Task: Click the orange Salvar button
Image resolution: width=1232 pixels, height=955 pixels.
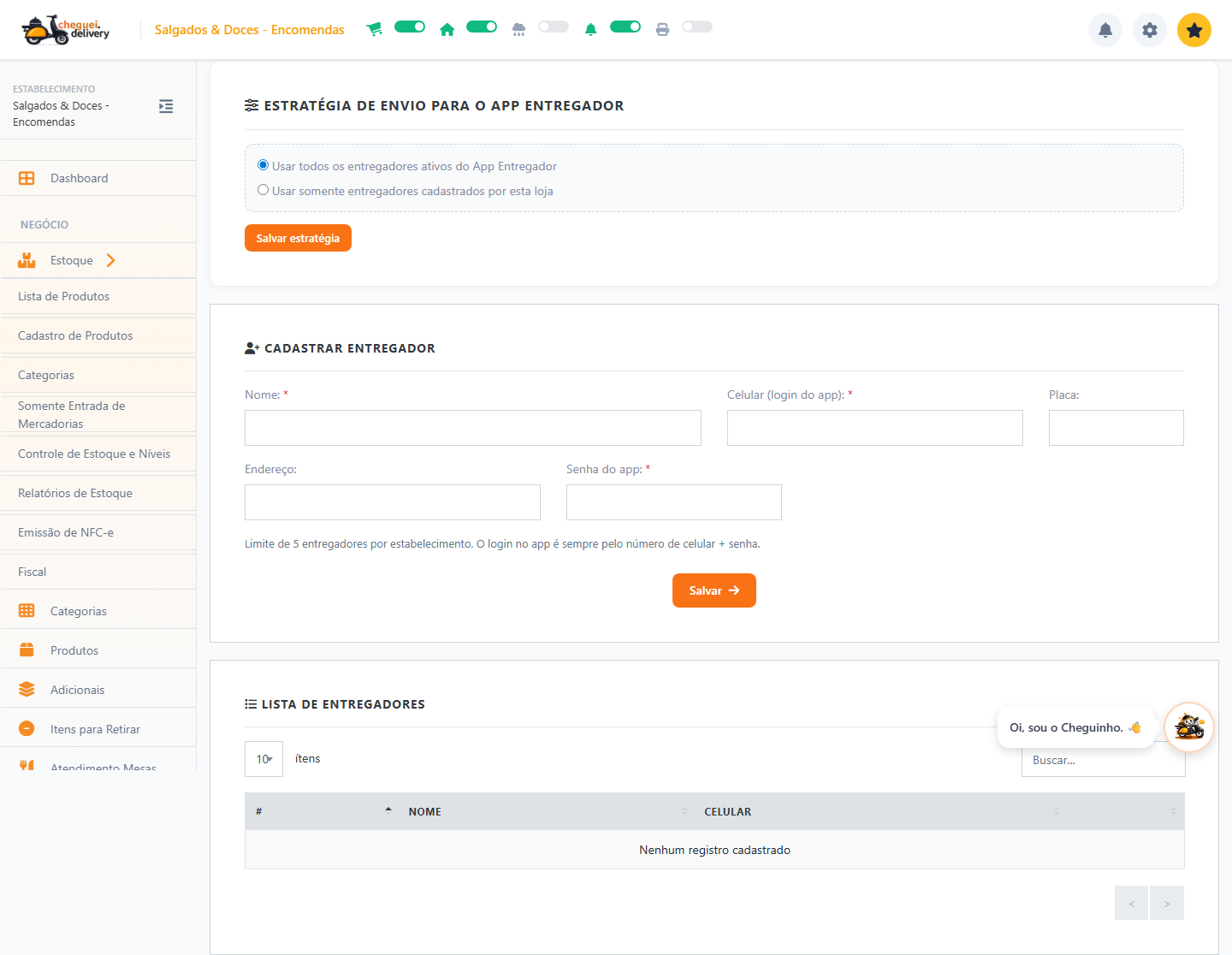Action: click(x=714, y=590)
